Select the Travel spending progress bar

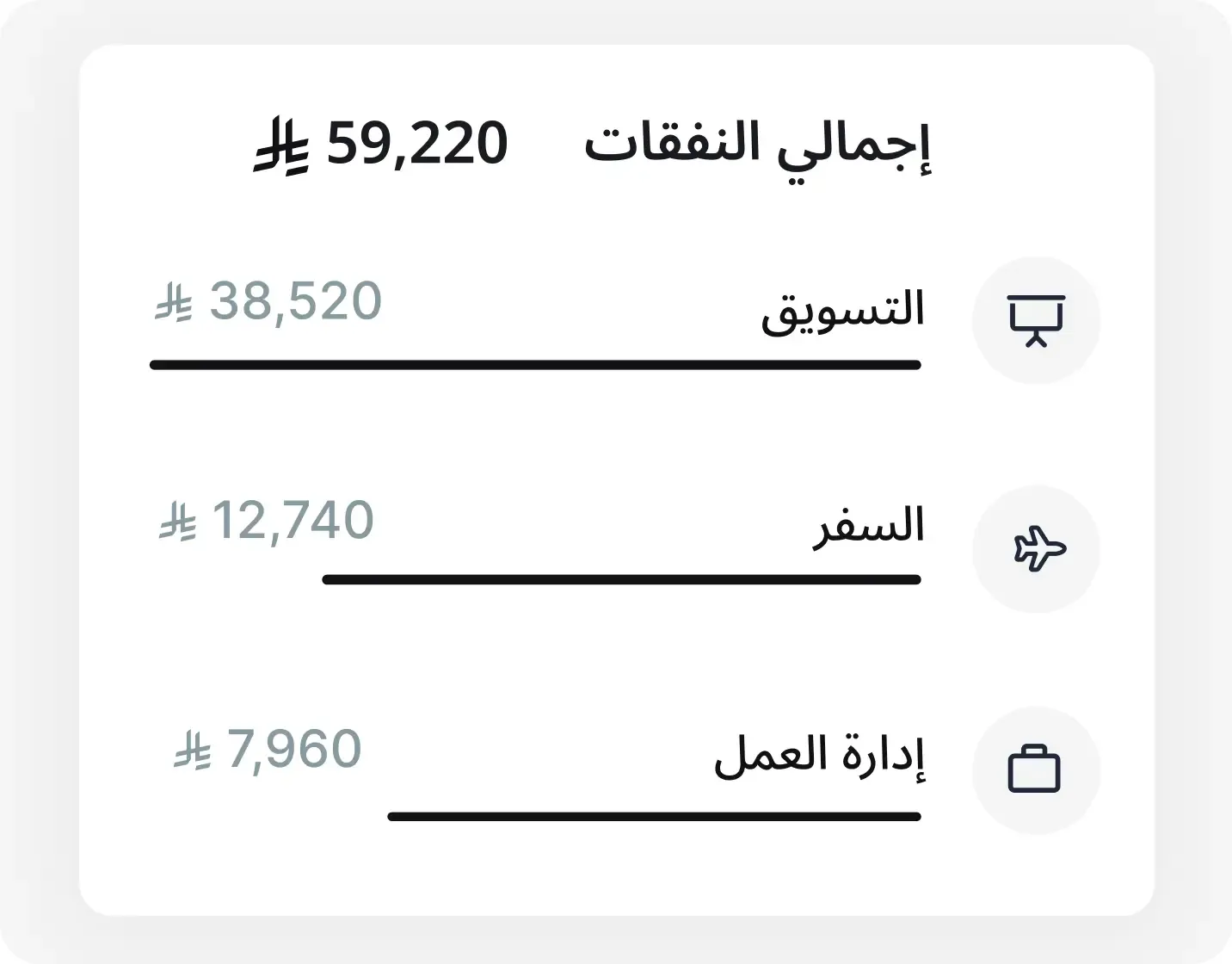pyautogui.click(x=619, y=581)
